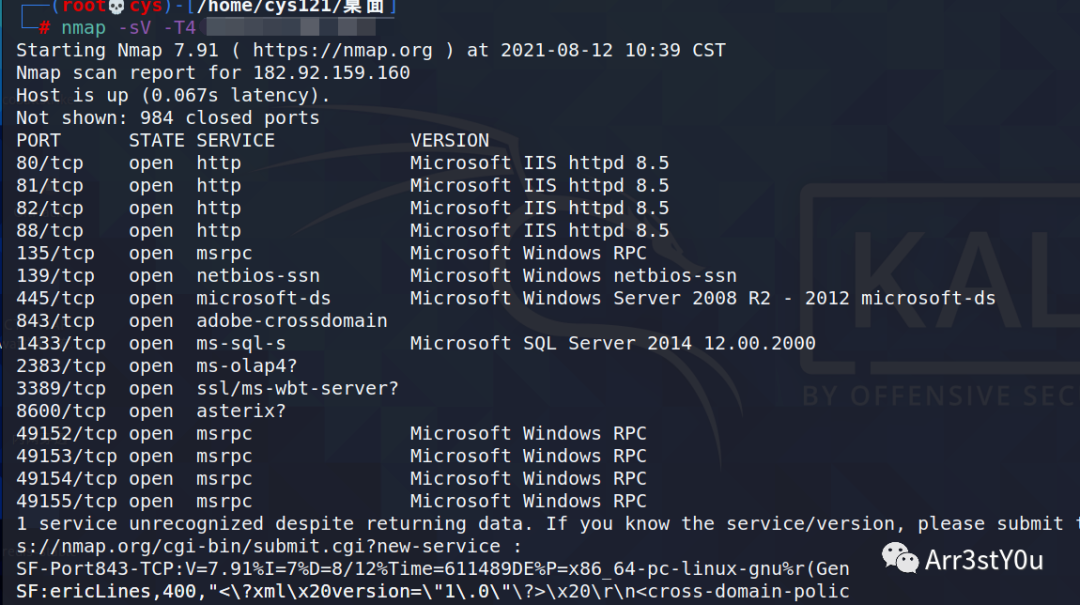Click the VERSION column header
Screen dimensions: 1080x605
click(x=450, y=141)
